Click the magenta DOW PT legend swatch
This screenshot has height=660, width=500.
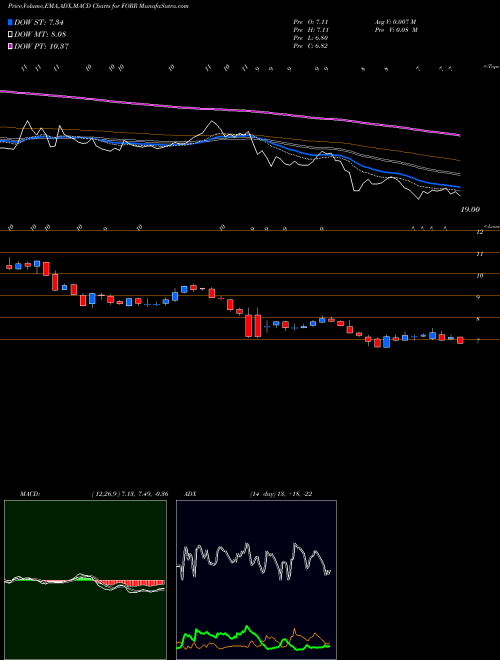point(10,46)
